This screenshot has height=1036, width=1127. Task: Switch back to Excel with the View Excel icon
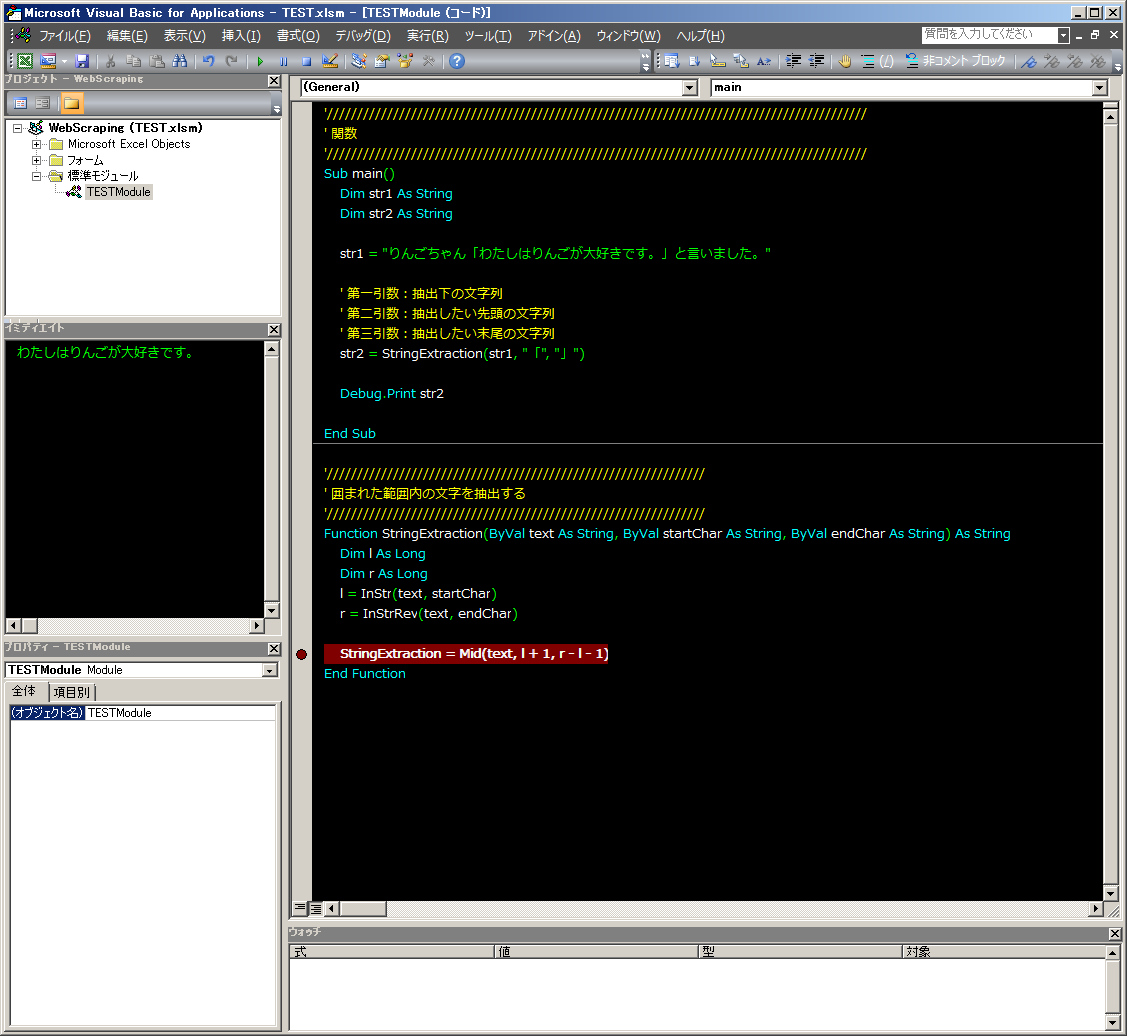(x=25, y=61)
